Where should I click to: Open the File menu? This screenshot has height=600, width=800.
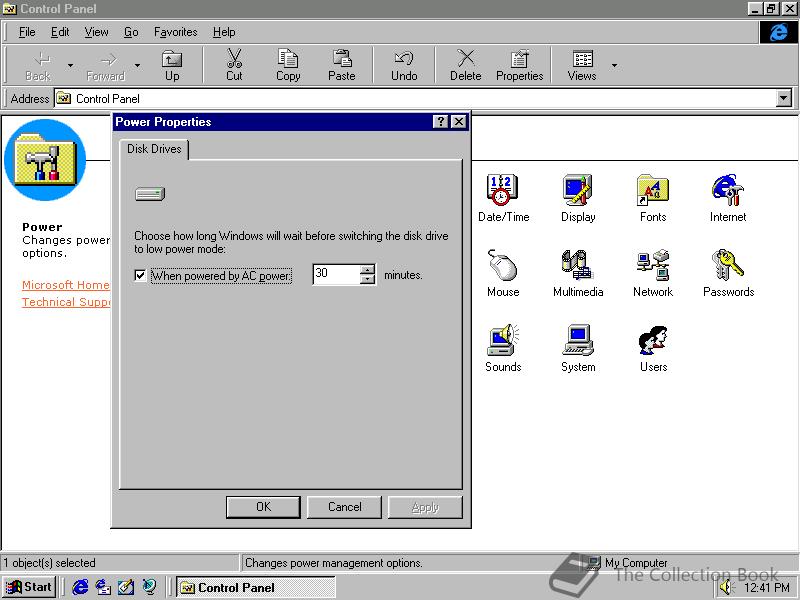[27, 32]
